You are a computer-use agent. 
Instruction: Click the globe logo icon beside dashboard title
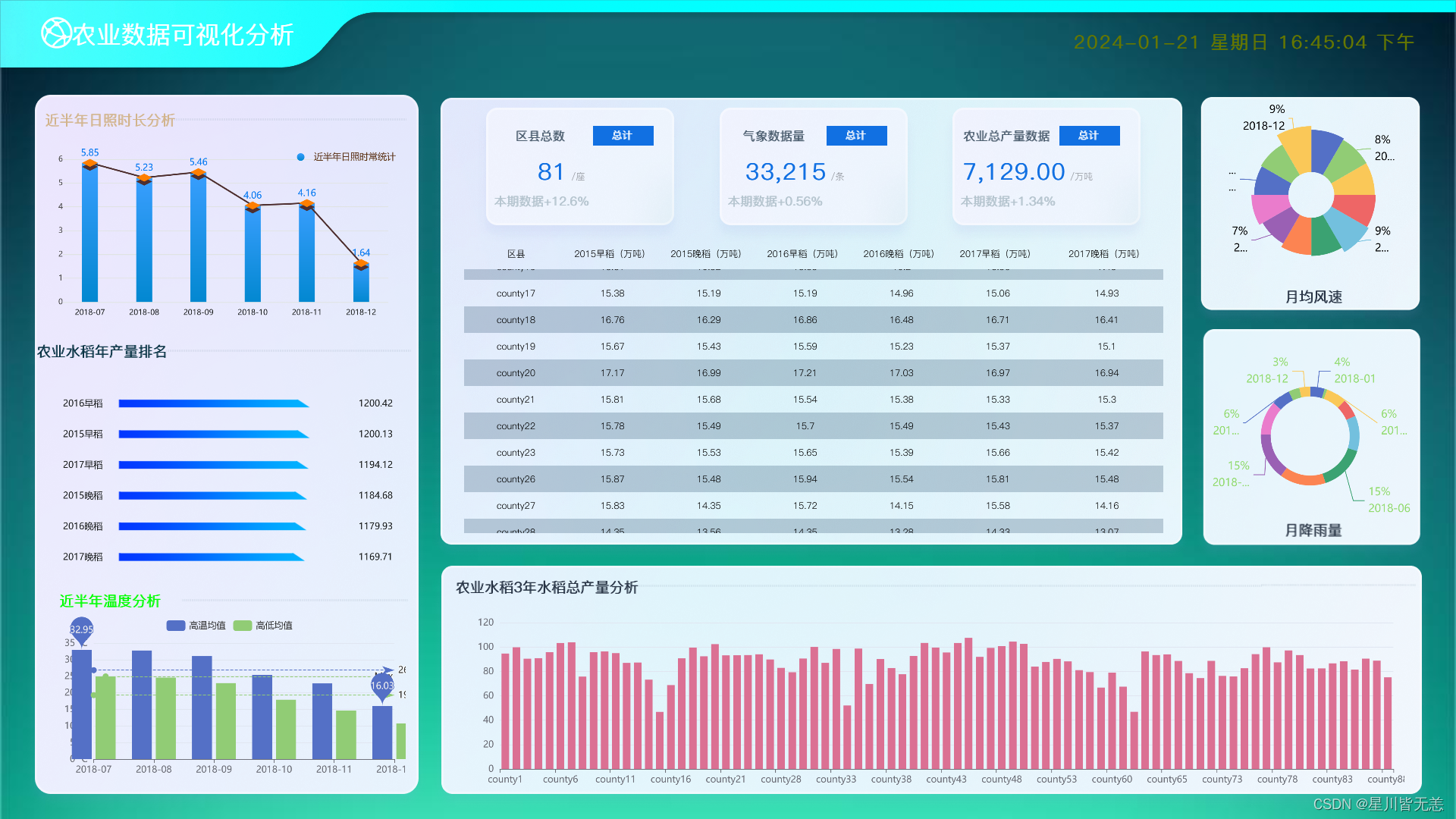56,33
